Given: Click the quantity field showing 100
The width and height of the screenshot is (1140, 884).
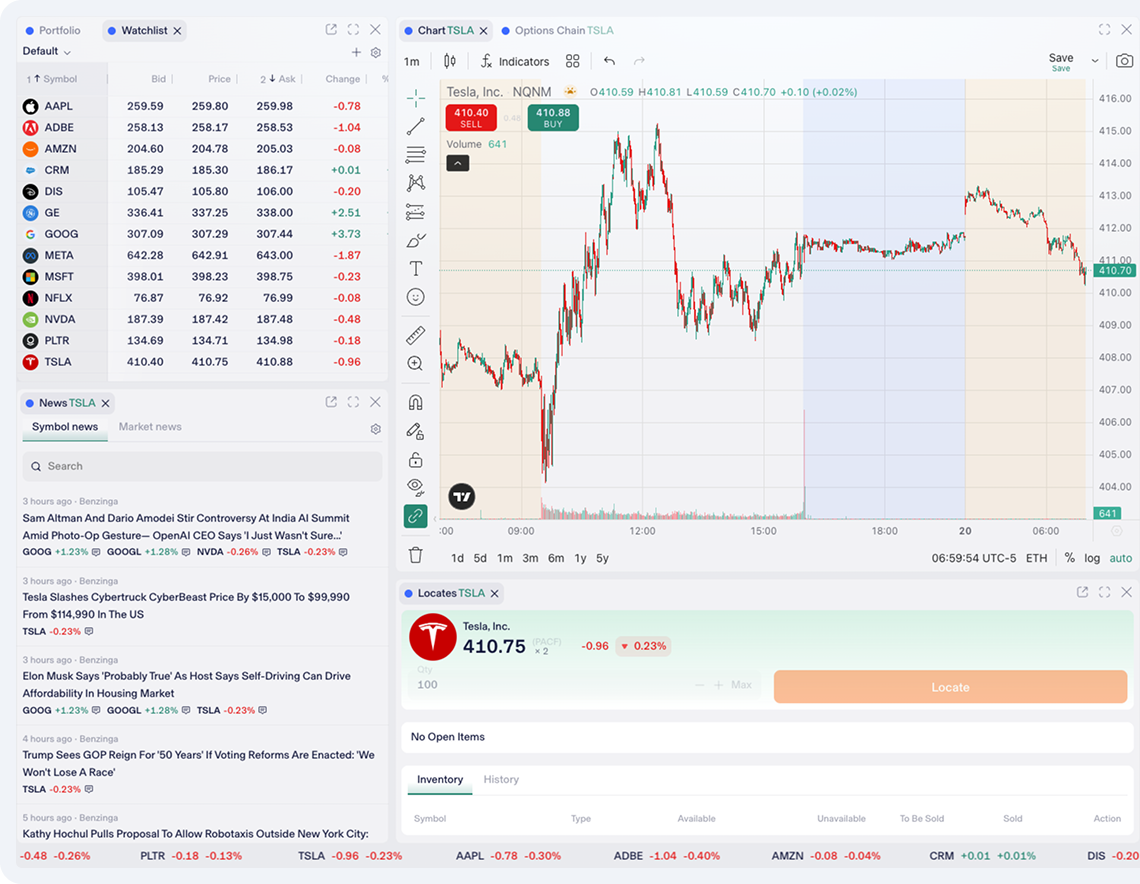Looking at the screenshot, I should [x=553, y=685].
